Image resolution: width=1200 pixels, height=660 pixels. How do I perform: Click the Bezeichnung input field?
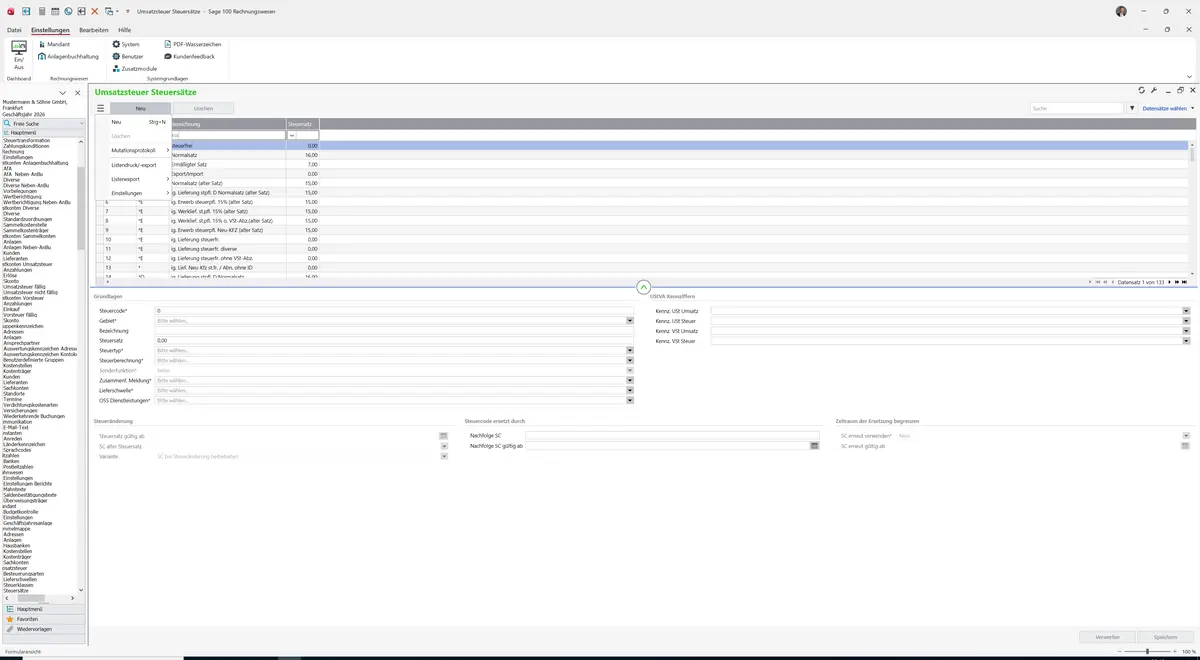click(x=394, y=331)
